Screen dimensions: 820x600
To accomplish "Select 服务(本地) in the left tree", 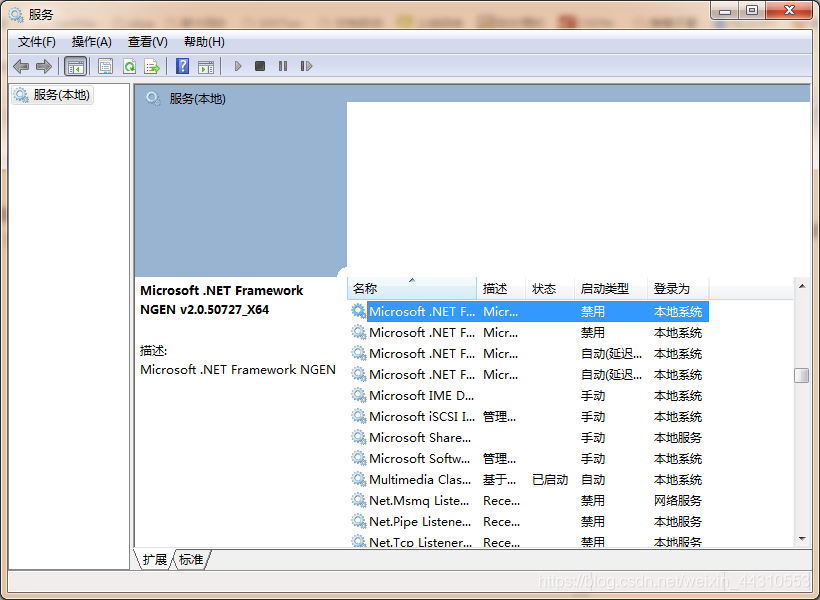I will [x=53, y=95].
